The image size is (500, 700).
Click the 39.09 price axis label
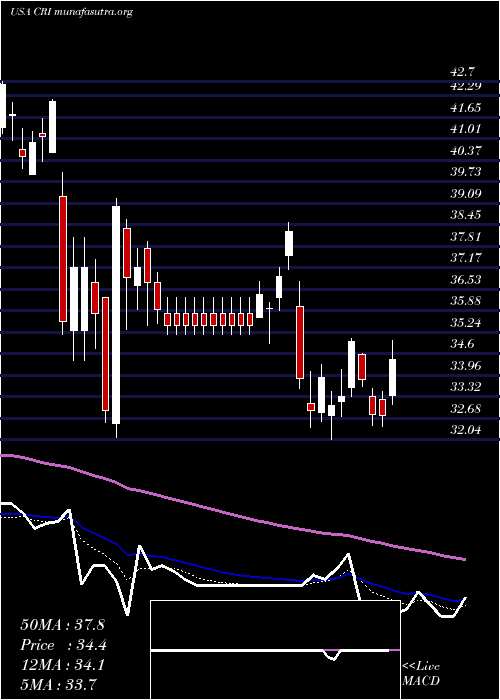[466, 193]
